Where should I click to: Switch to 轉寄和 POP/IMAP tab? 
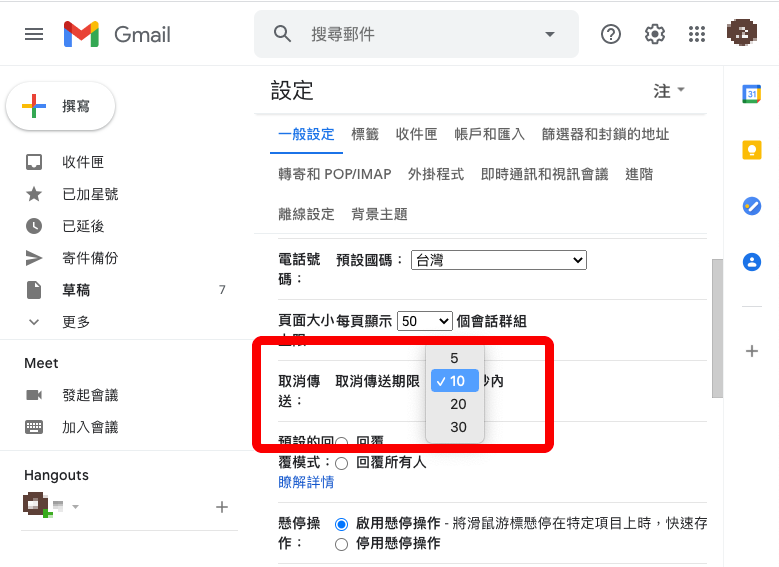[x=335, y=174]
